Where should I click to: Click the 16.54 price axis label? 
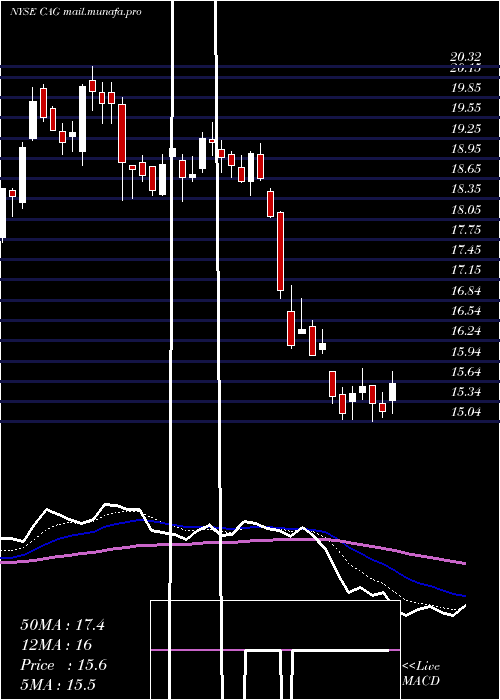(466, 310)
